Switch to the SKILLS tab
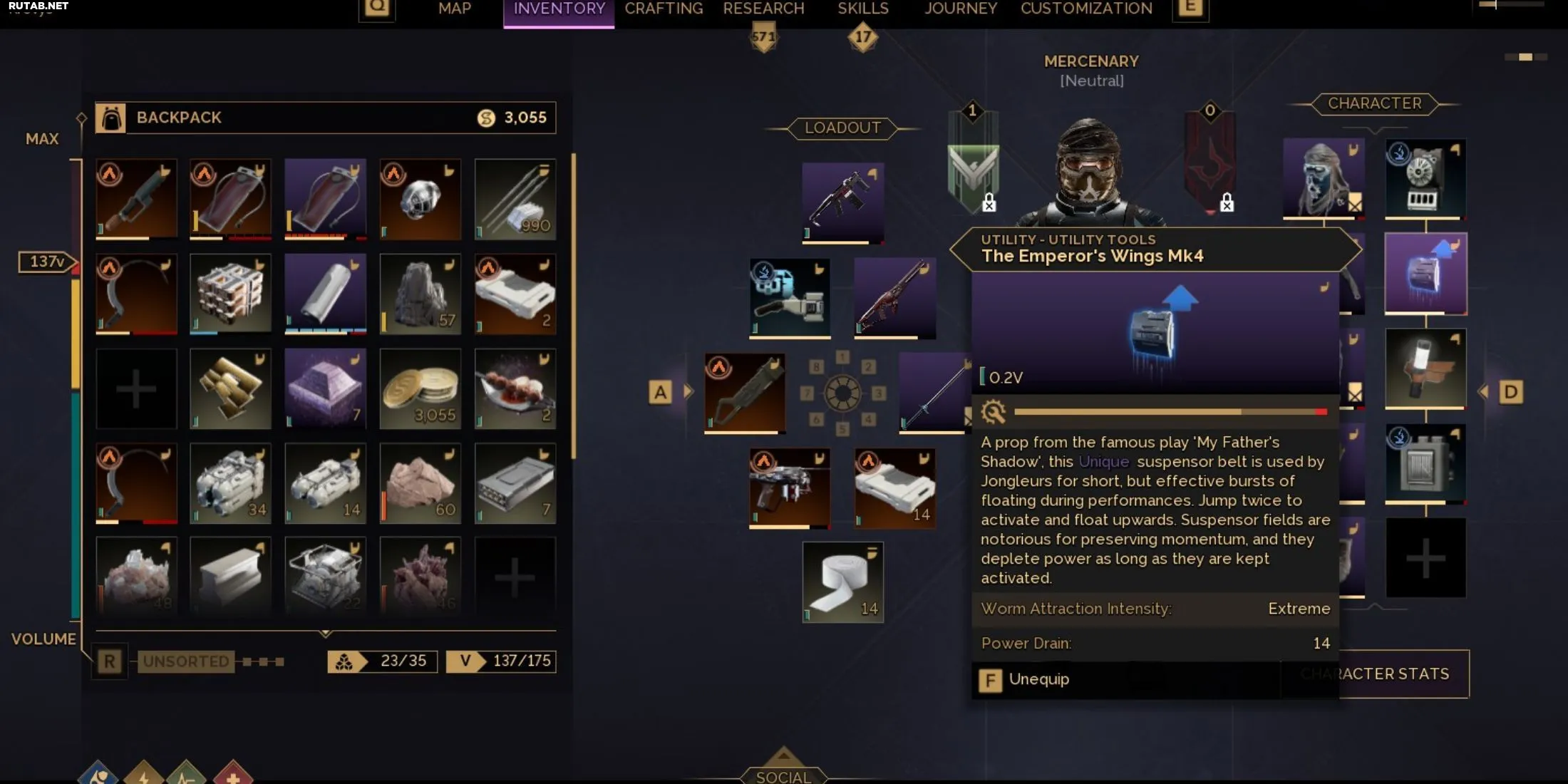 862,9
